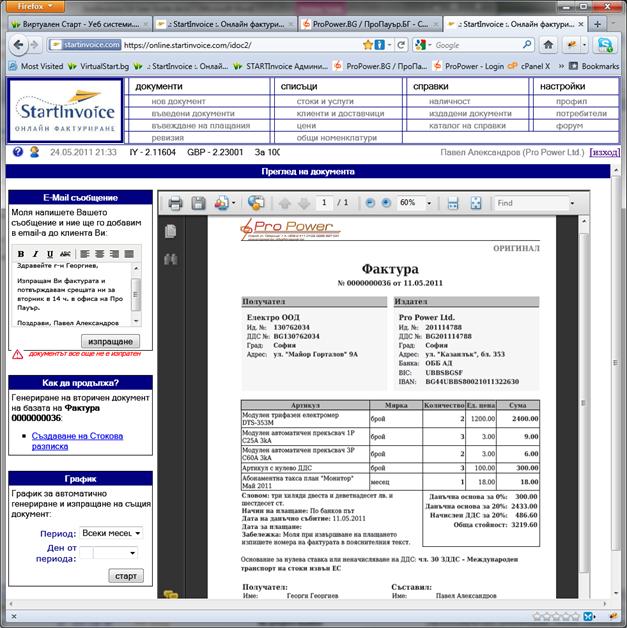Screen dimensions: 627x628
Task: Open the Период dropdown showing Всеки месец
Action: point(111,533)
